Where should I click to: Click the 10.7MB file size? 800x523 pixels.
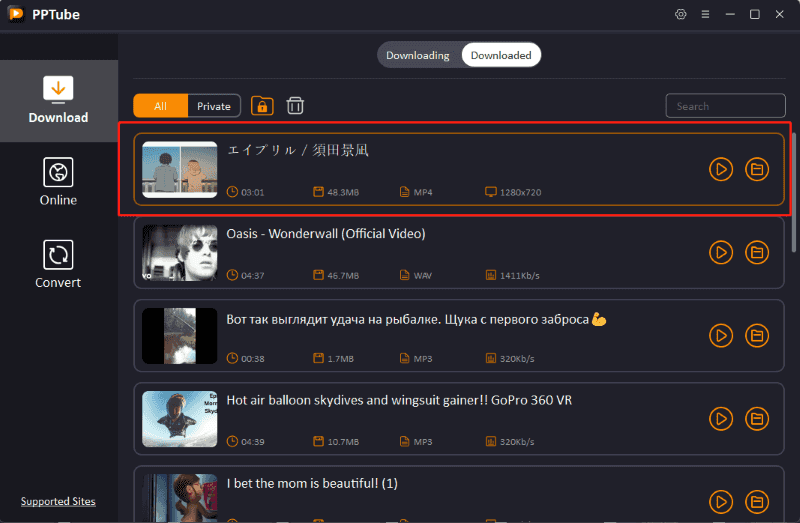click(x=343, y=442)
